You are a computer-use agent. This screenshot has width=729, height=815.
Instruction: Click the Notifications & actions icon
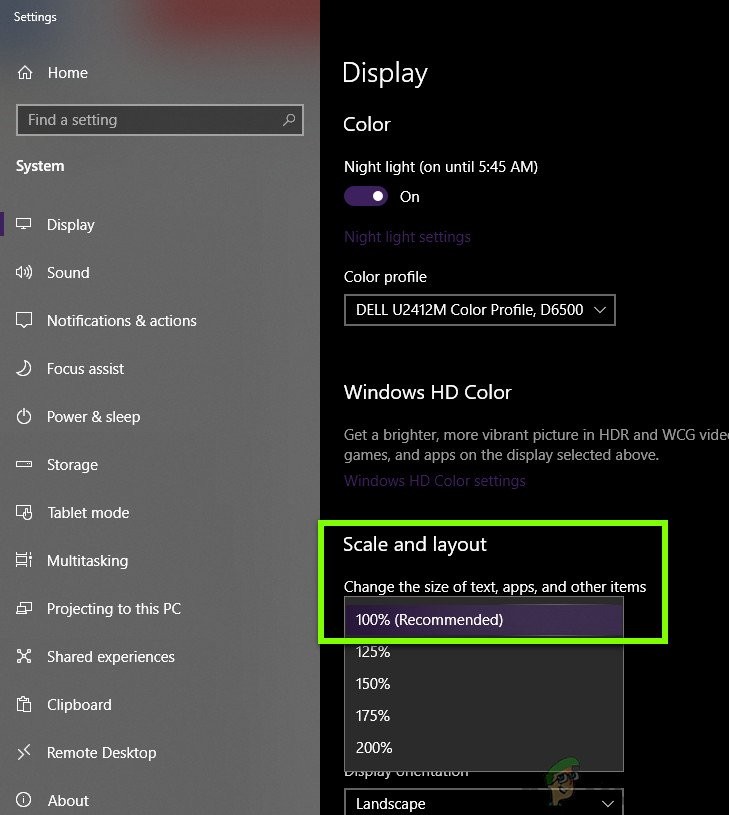click(23, 320)
